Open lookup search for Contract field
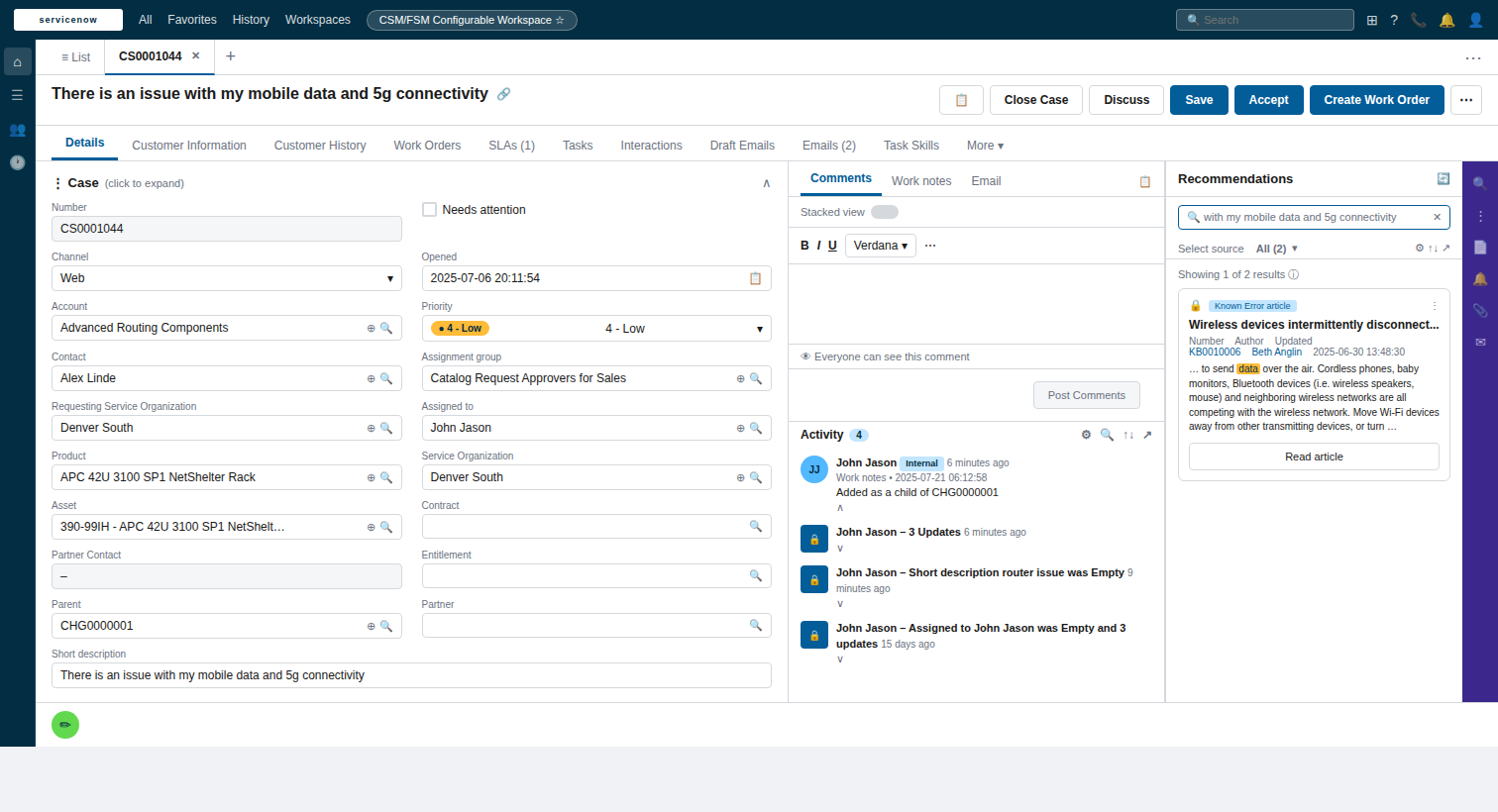Viewport: 1498px width, 812px height. click(756, 526)
